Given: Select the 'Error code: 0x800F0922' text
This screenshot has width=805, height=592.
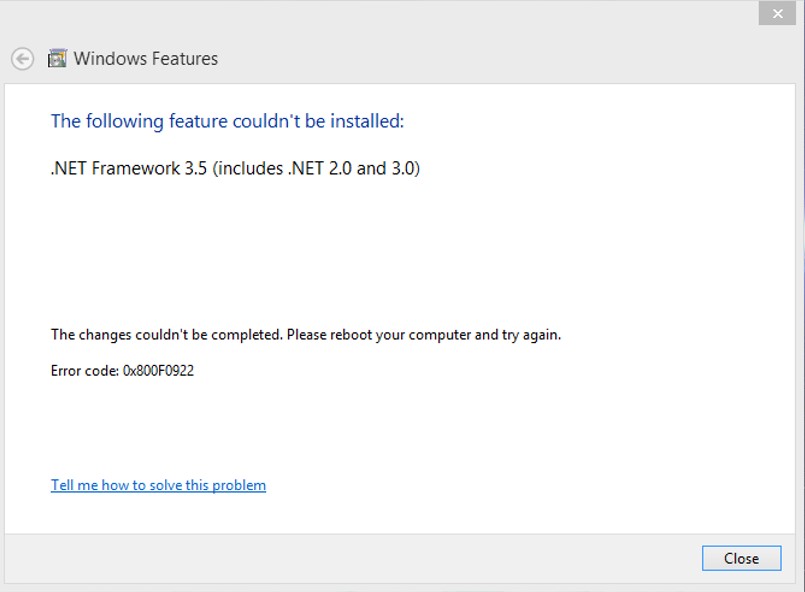Looking at the screenshot, I should (122, 371).
